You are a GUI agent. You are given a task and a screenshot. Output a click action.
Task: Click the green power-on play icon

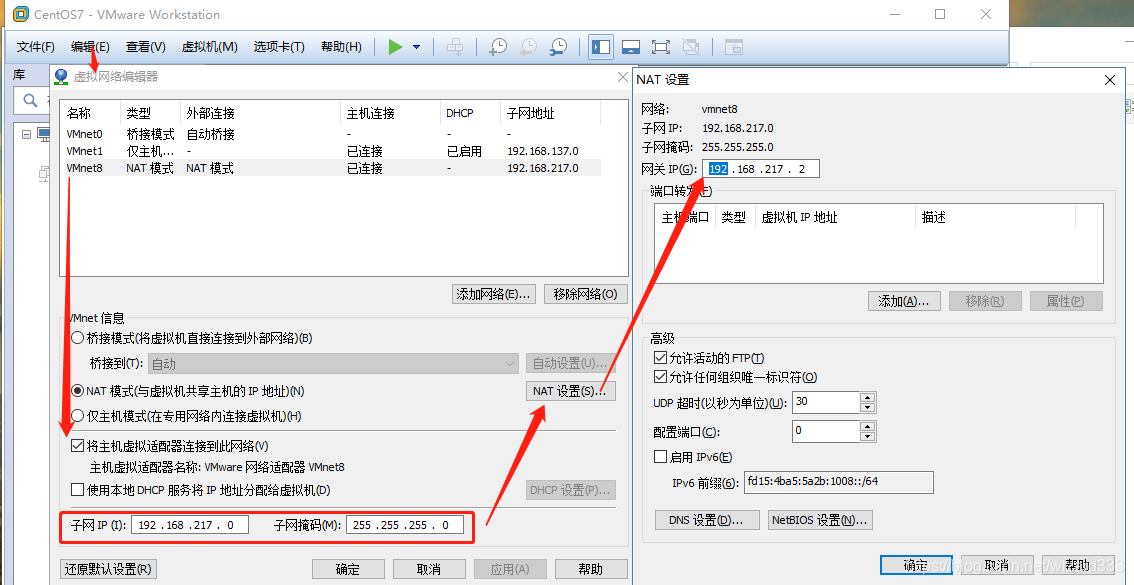pyautogui.click(x=395, y=47)
